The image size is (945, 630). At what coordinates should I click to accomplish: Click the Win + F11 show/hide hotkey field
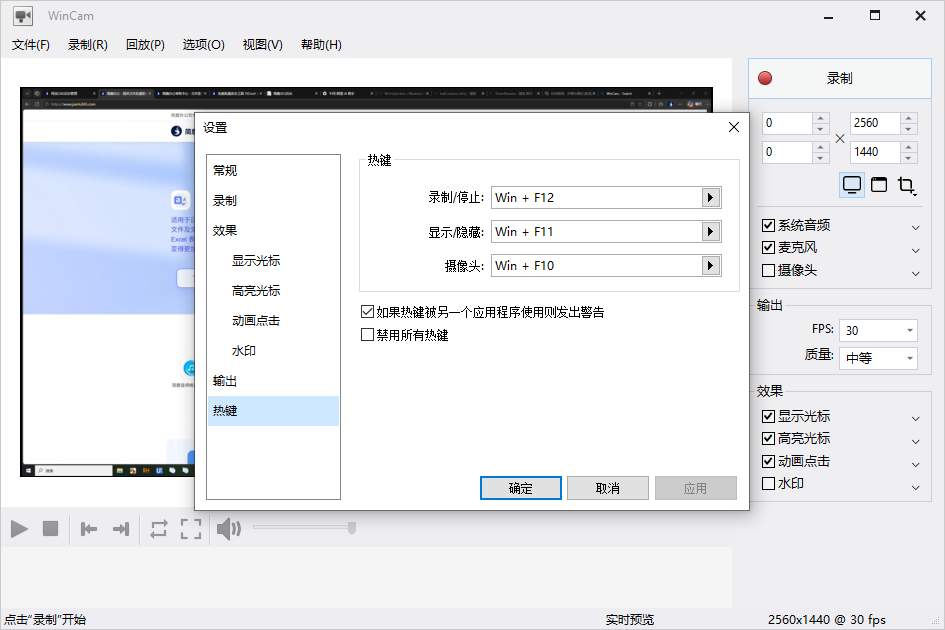point(597,232)
